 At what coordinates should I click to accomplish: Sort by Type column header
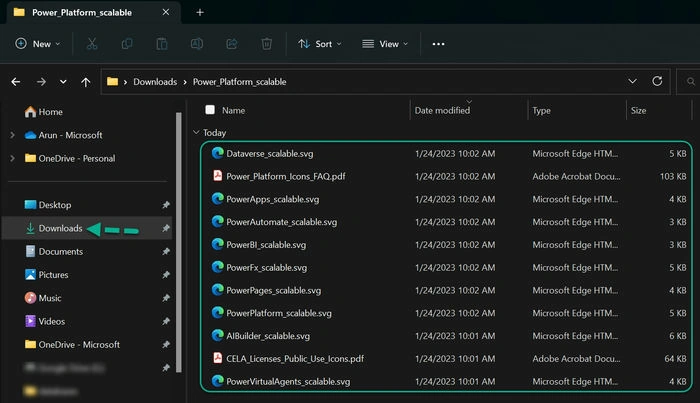[x=541, y=110]
